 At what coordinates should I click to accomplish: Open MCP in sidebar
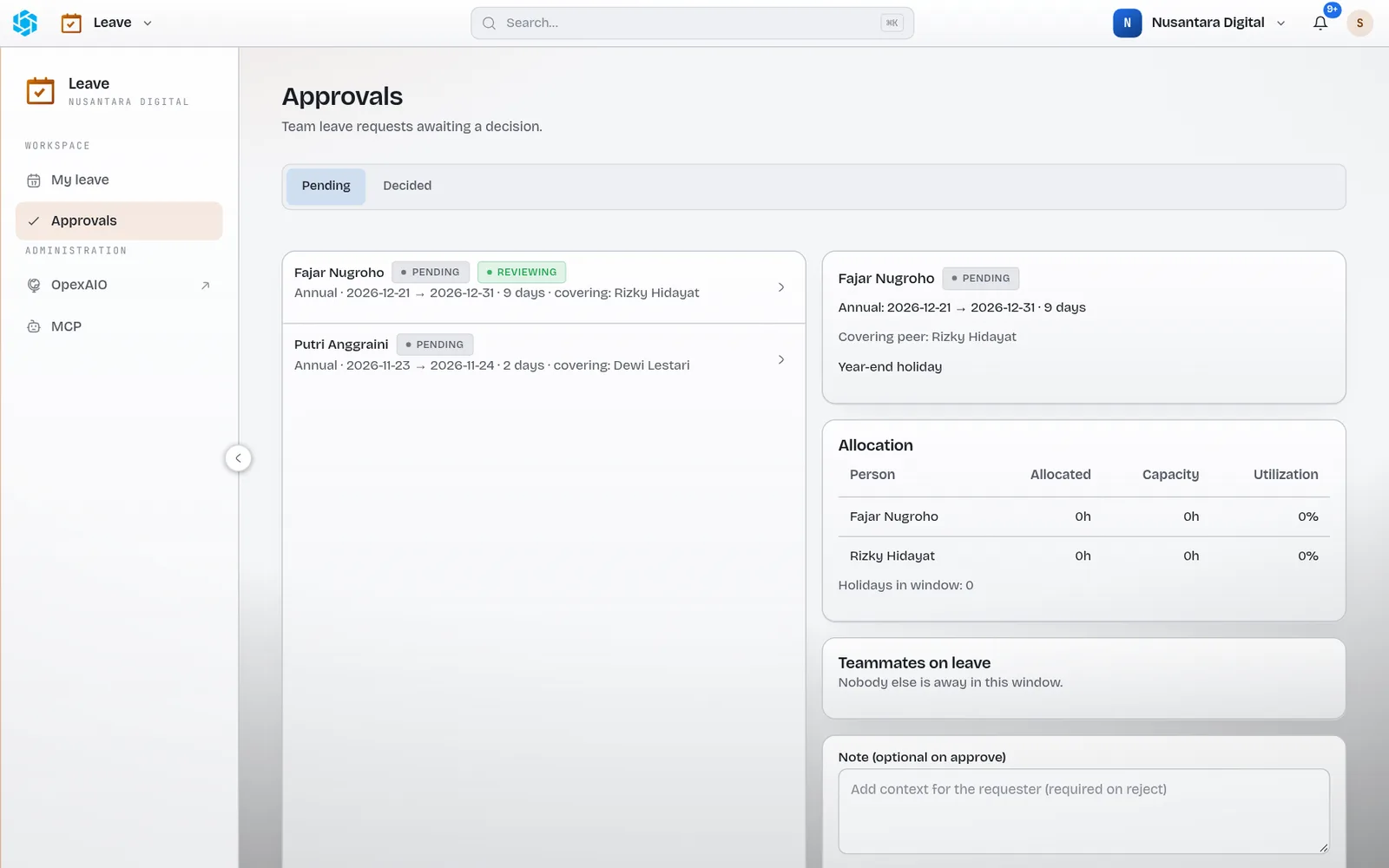pyautogui.click(x=119, y=326)
